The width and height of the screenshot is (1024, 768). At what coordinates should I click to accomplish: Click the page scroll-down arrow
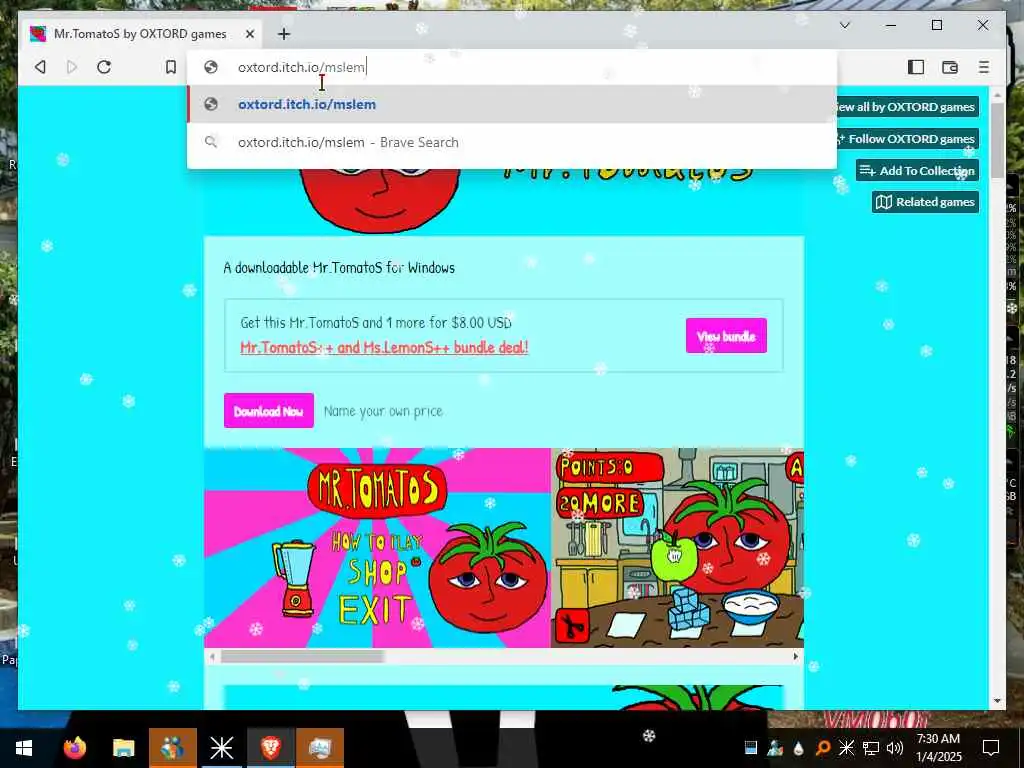(x=997, y=701)
